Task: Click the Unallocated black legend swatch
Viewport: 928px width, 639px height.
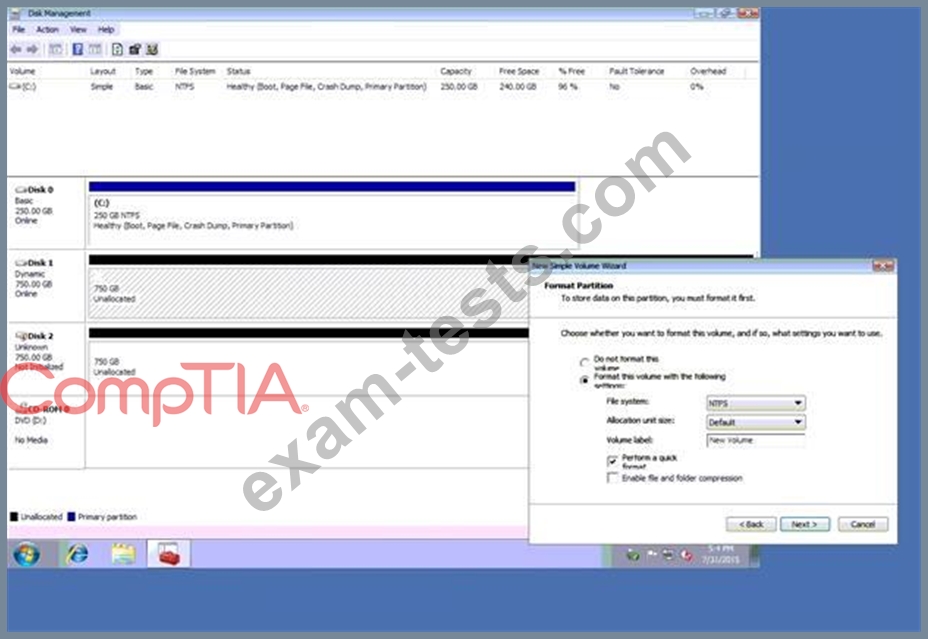Action: pos(14,517)
